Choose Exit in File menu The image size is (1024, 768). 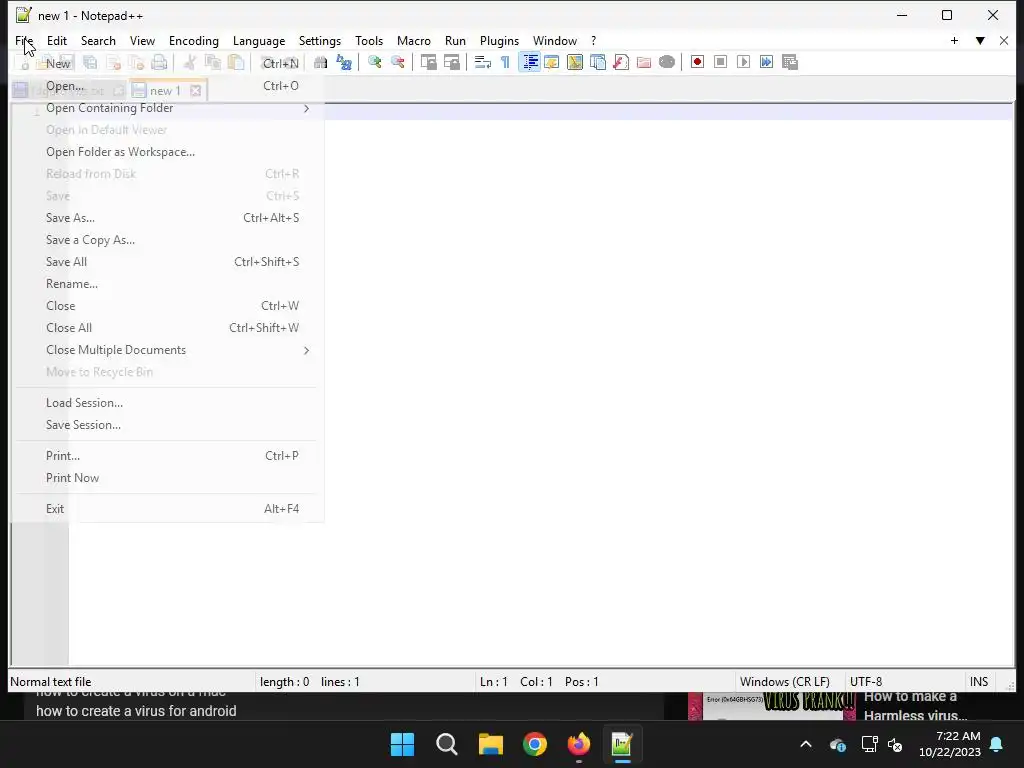166,509
